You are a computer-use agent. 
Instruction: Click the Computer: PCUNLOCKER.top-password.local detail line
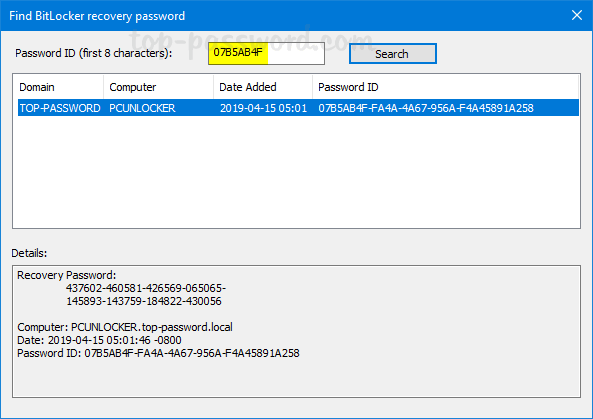point(125,327)
